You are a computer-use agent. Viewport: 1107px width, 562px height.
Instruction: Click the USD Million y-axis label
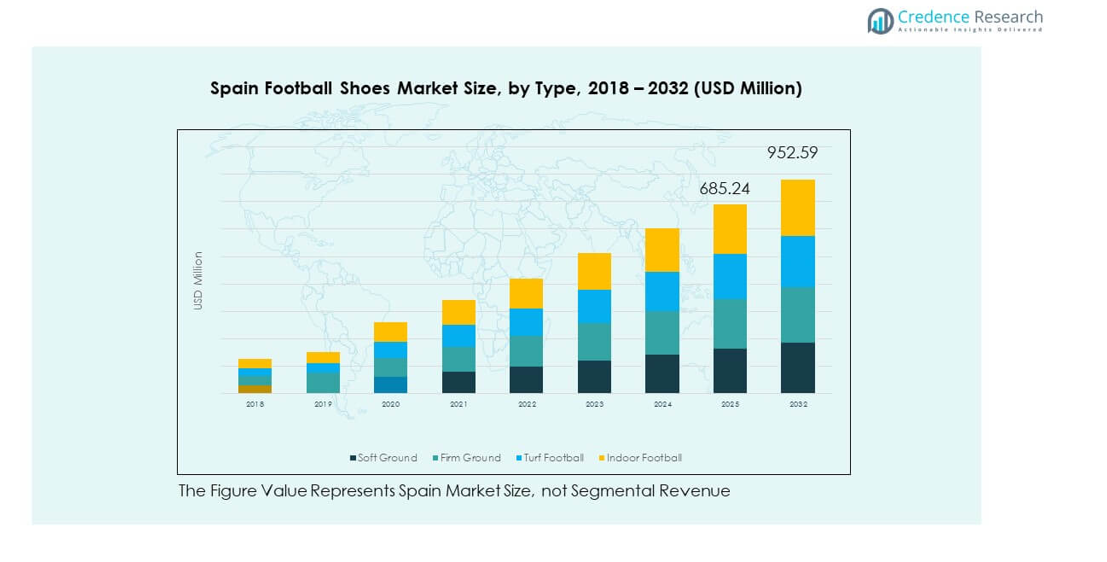tap(198, 280)
